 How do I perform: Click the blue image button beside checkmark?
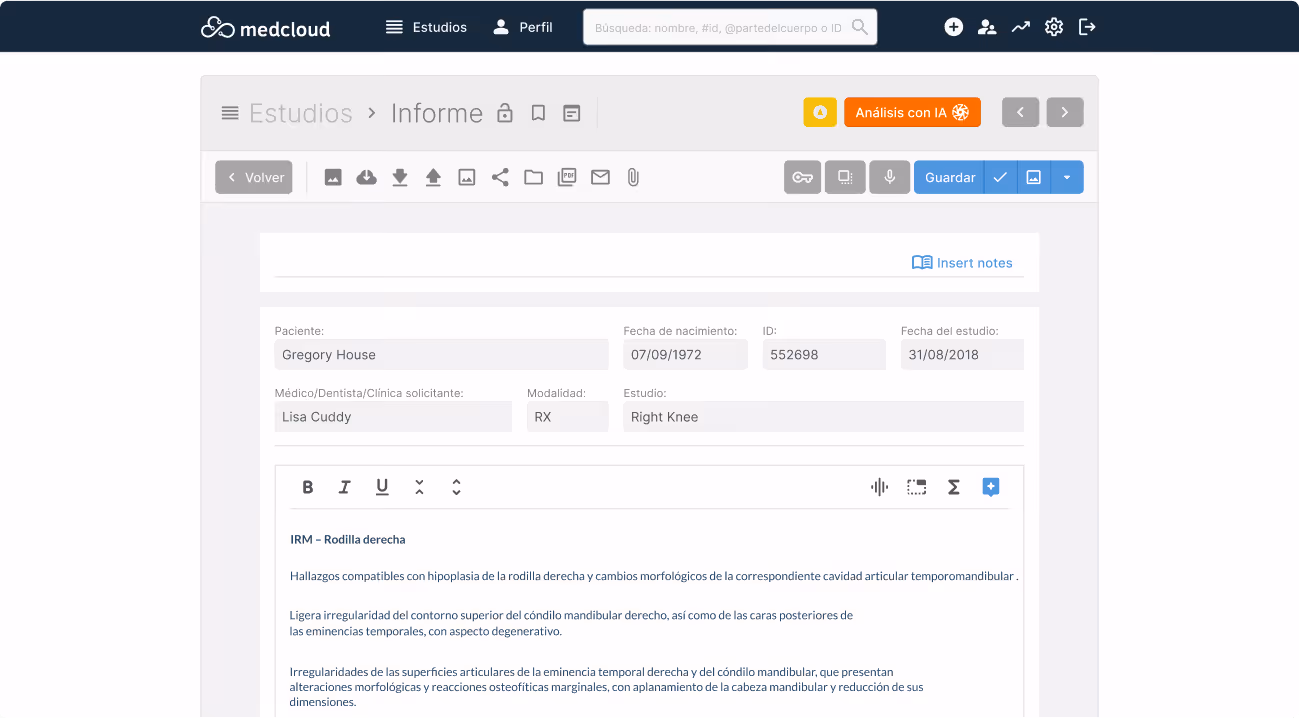pyautogui.click(x=1034, y=177)
